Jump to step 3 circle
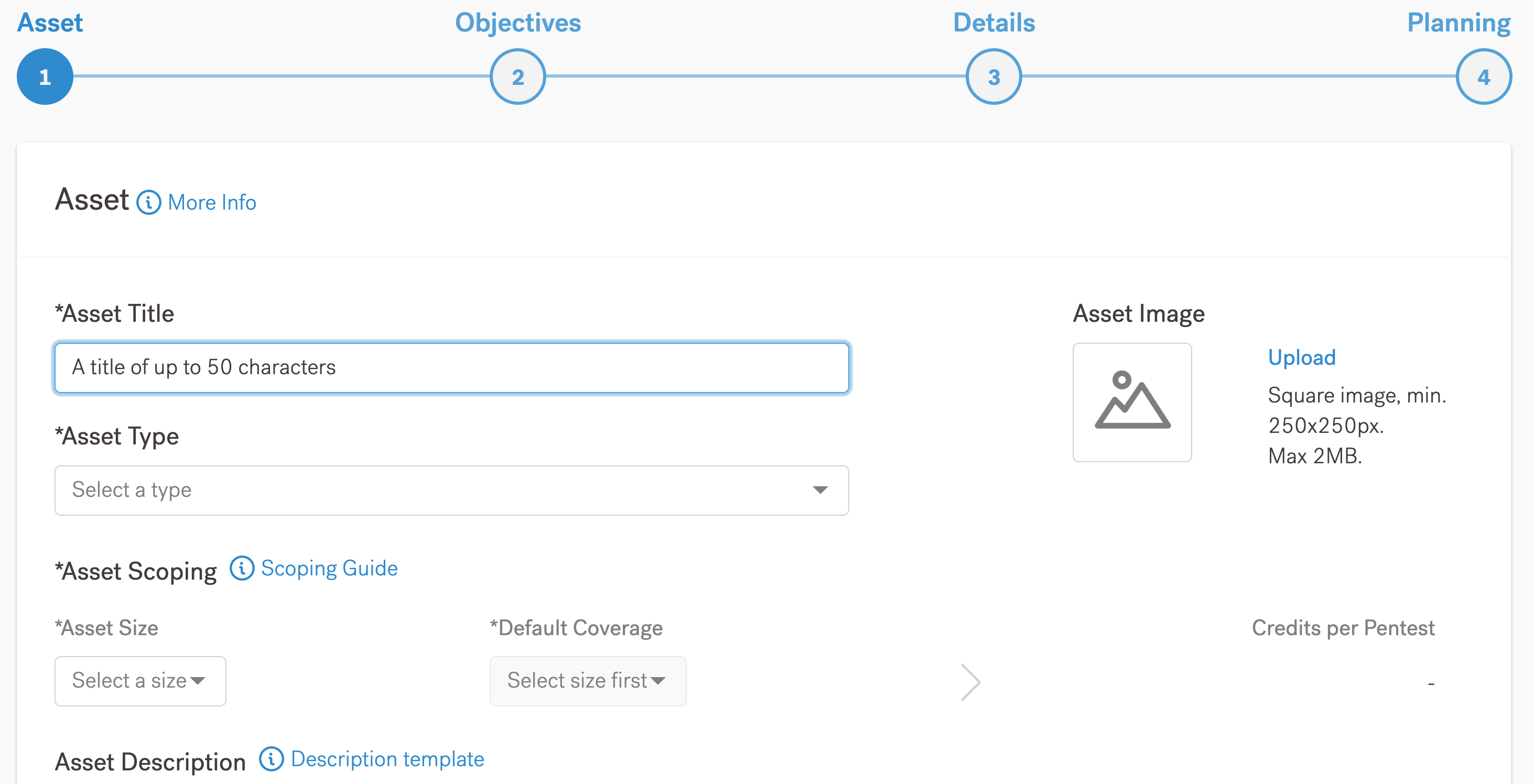Viewport: 1534px width, 784px height. point(993,77)
